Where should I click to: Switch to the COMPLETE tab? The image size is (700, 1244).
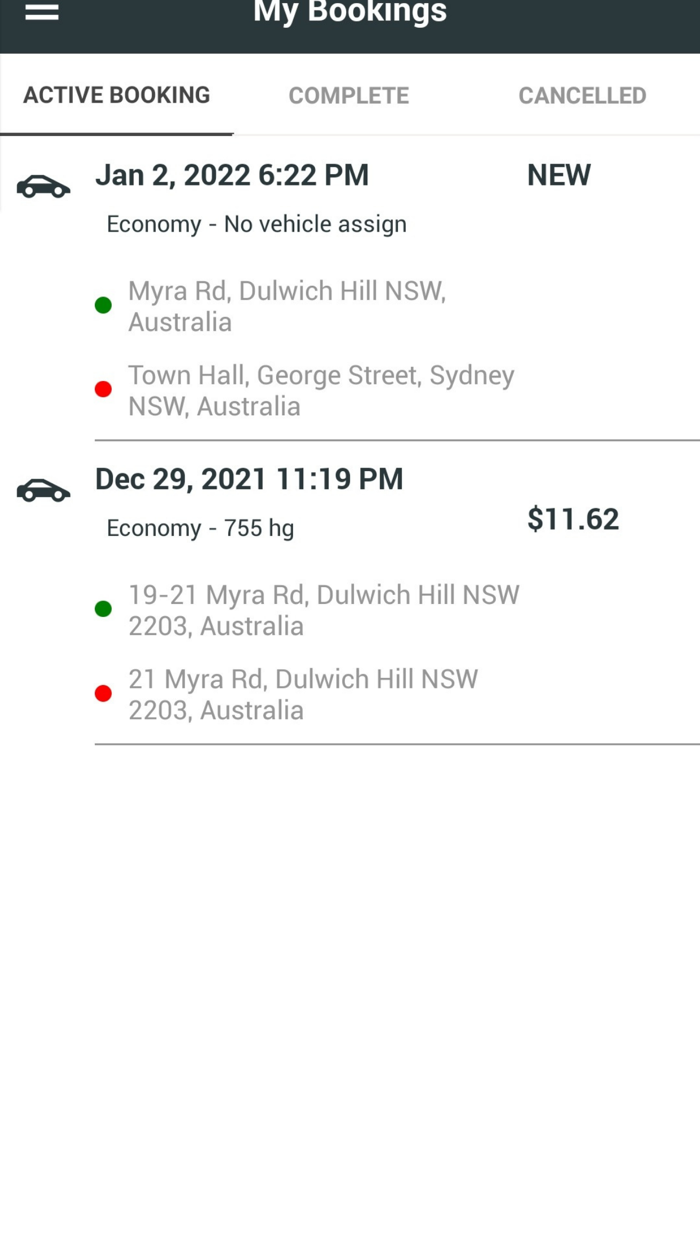click(349, 95)
